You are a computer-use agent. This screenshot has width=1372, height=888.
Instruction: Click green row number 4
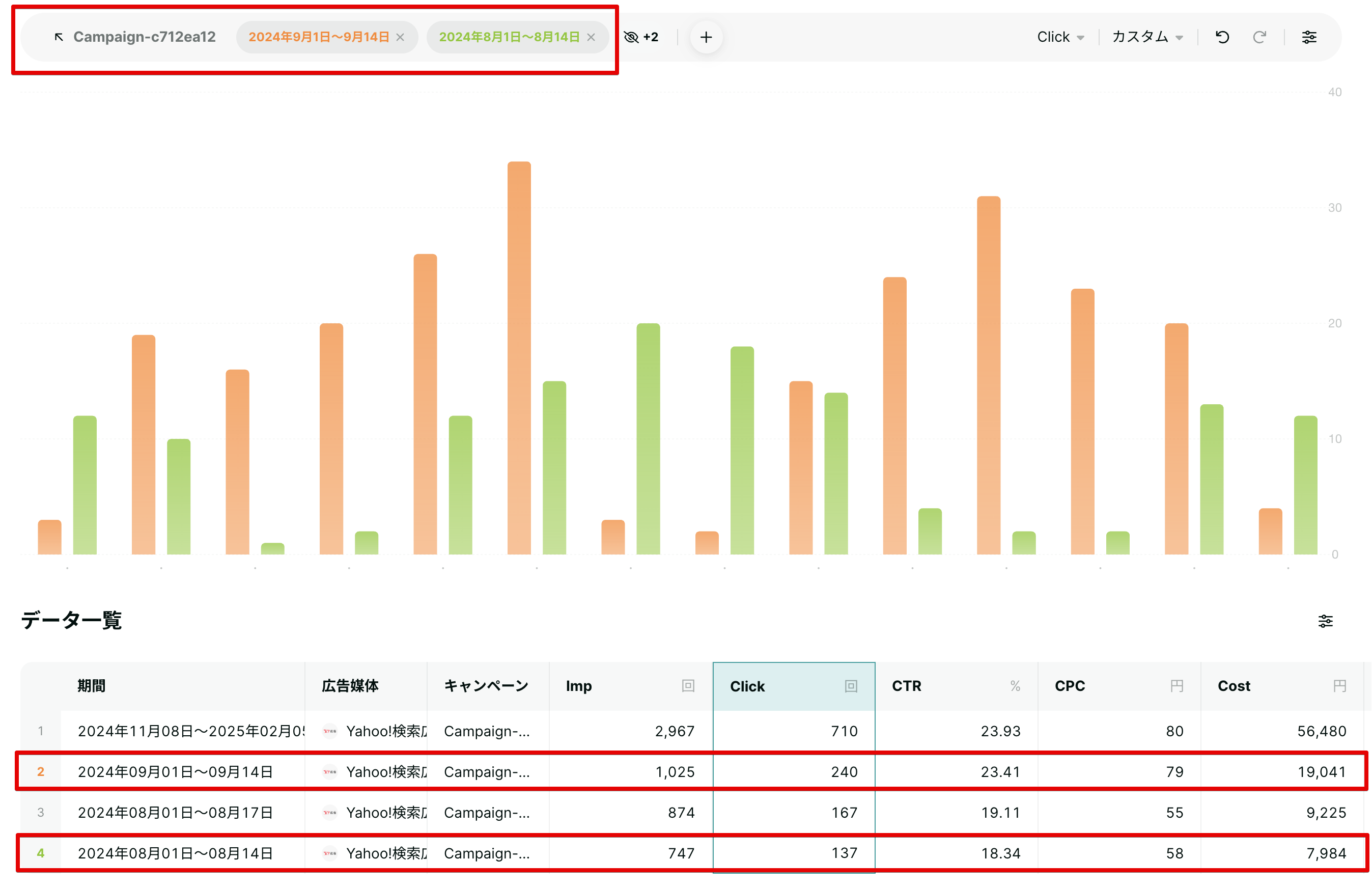tap(40, 853)
